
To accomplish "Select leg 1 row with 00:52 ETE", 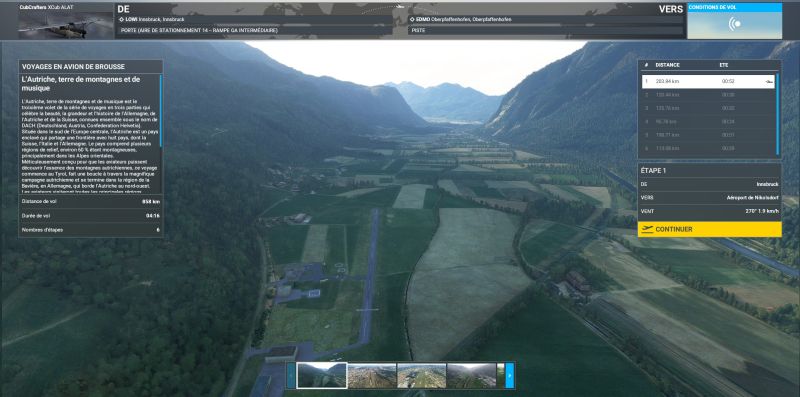I will click(708, 82).
